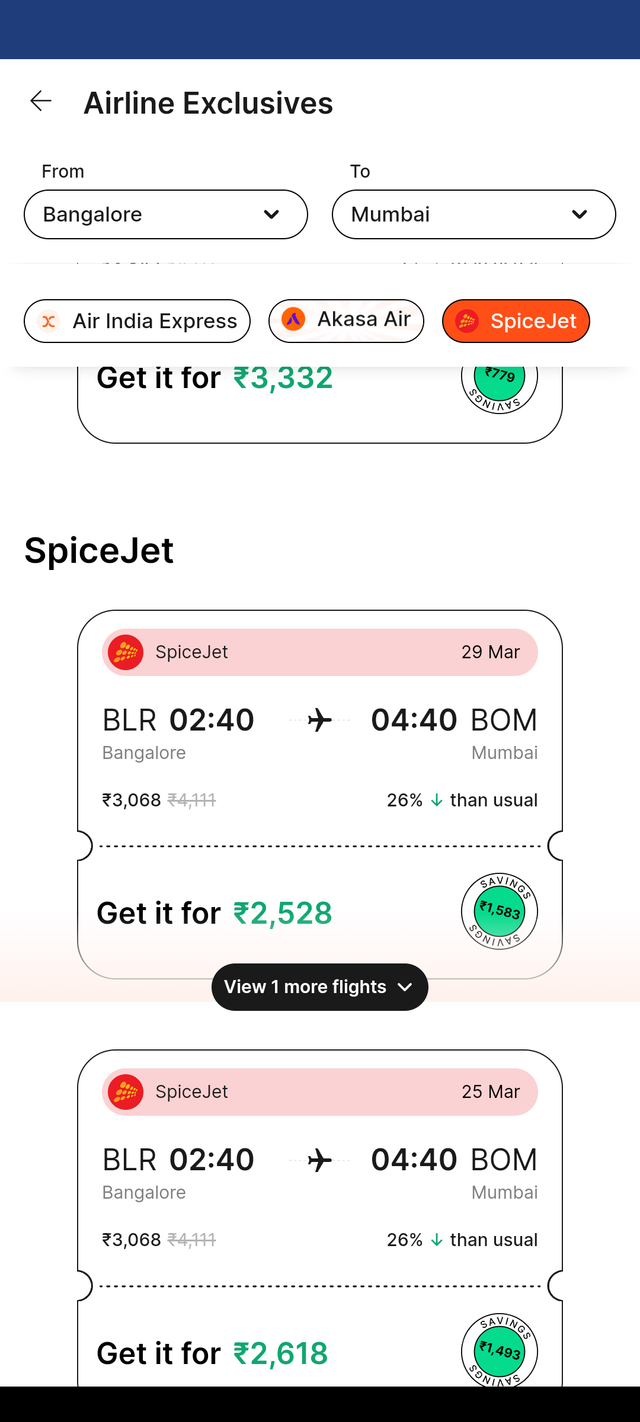
Task: Click the SpiceJet logo on the 29 Mar card
Action: [x=125, y=652]
